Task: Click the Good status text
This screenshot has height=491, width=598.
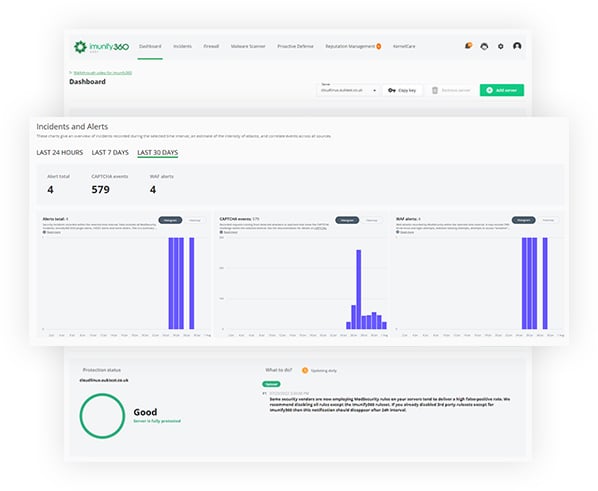Action: [145, 412]
